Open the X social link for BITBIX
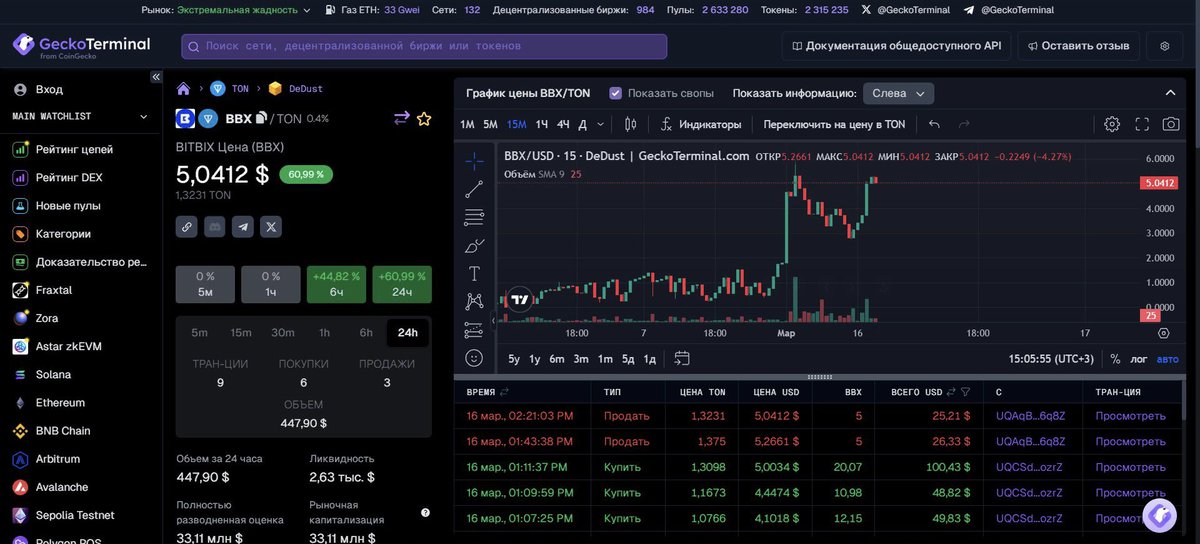1200x544 pixels. (271, 227)
